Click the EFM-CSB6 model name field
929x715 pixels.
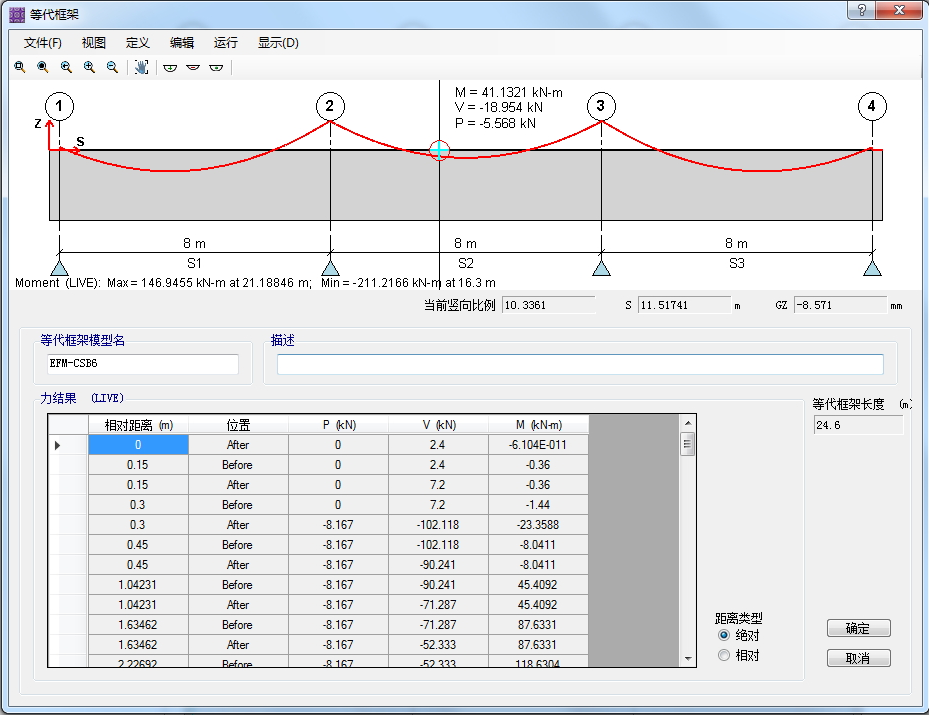coord(143,364)
